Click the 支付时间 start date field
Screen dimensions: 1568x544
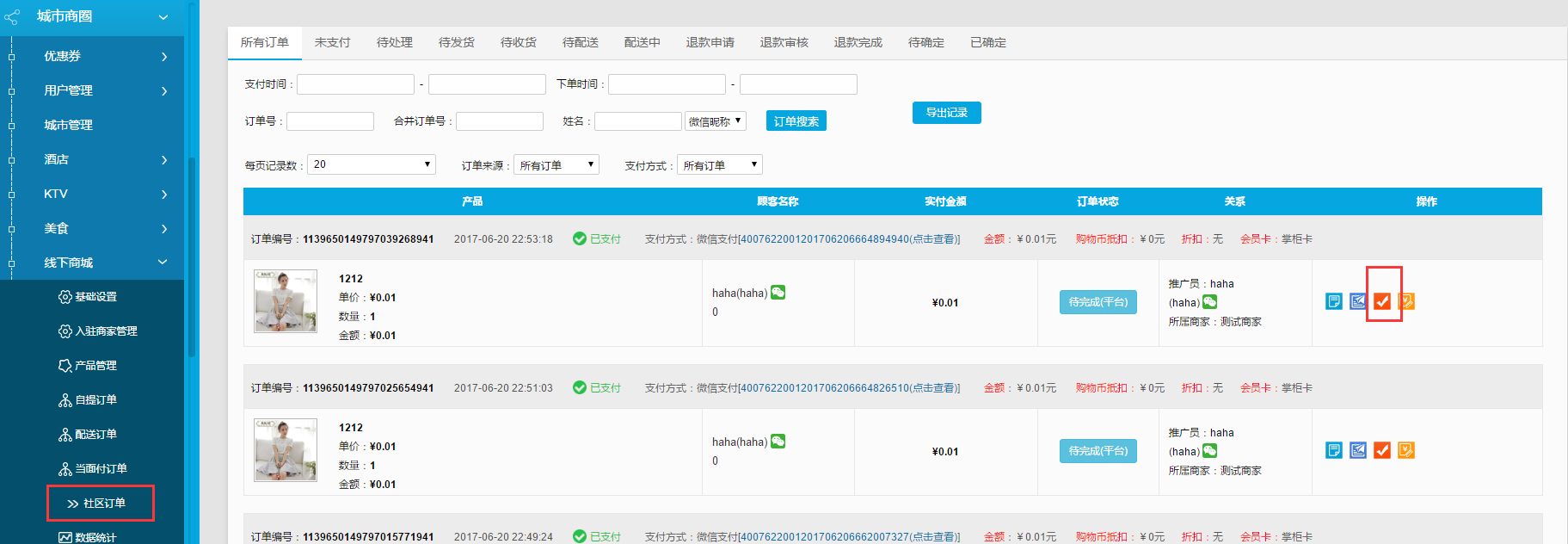click(356, 84)
